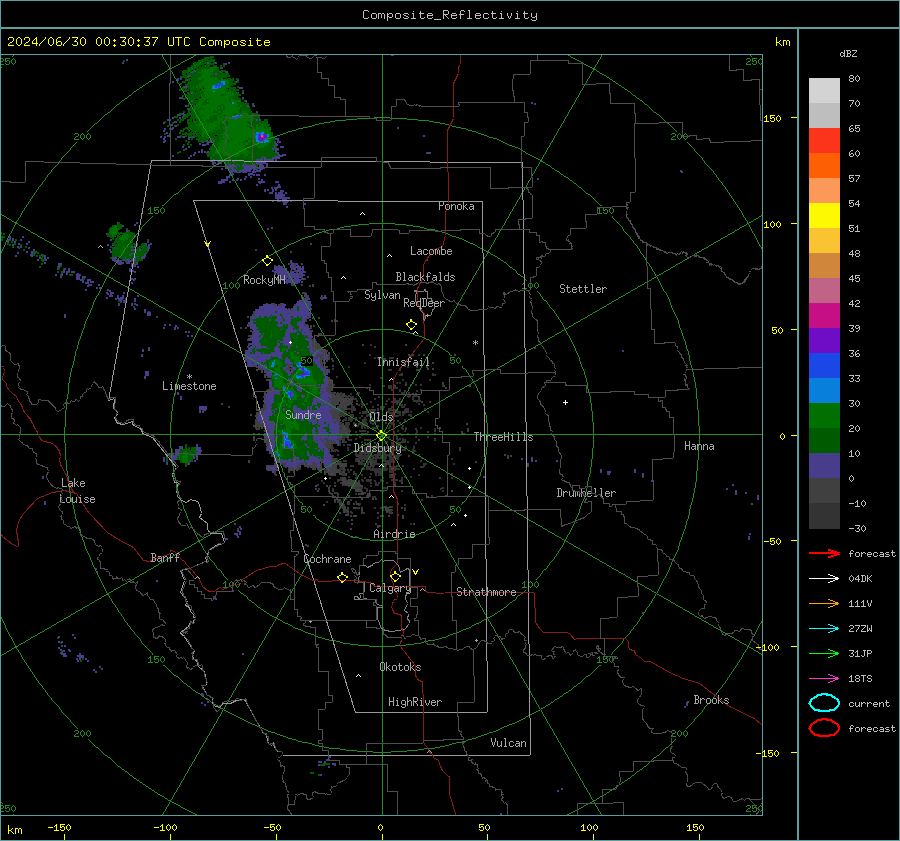Click the Sundre label
This screenshot has width=900, height=841.
tap(303, 415)
